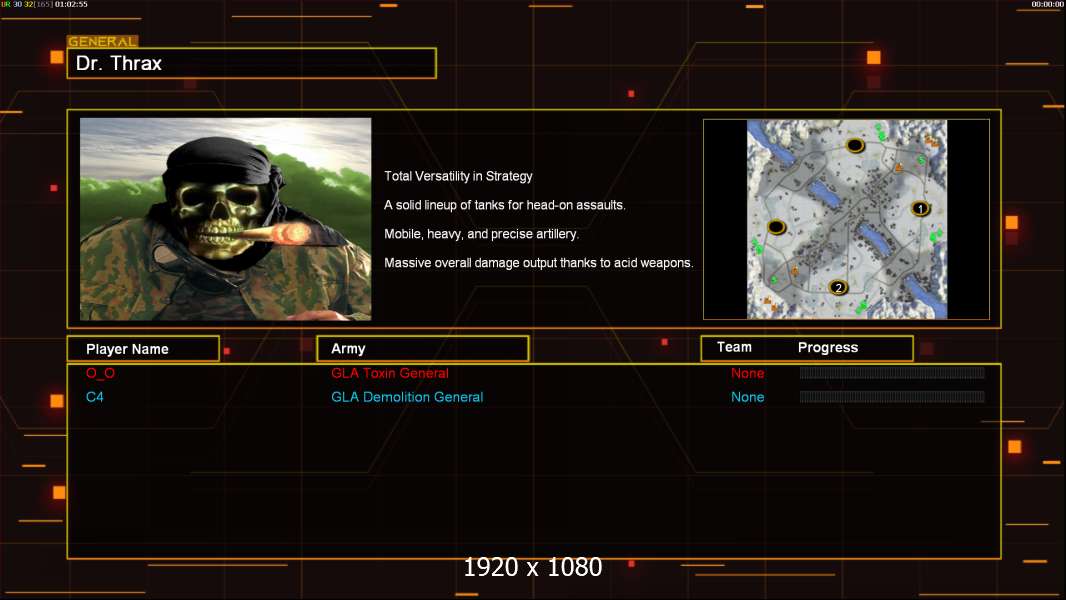This screenshot has width=1066, height=600.
Task: Select start position marker 1 on map
Action: click(x=921, y=209)
